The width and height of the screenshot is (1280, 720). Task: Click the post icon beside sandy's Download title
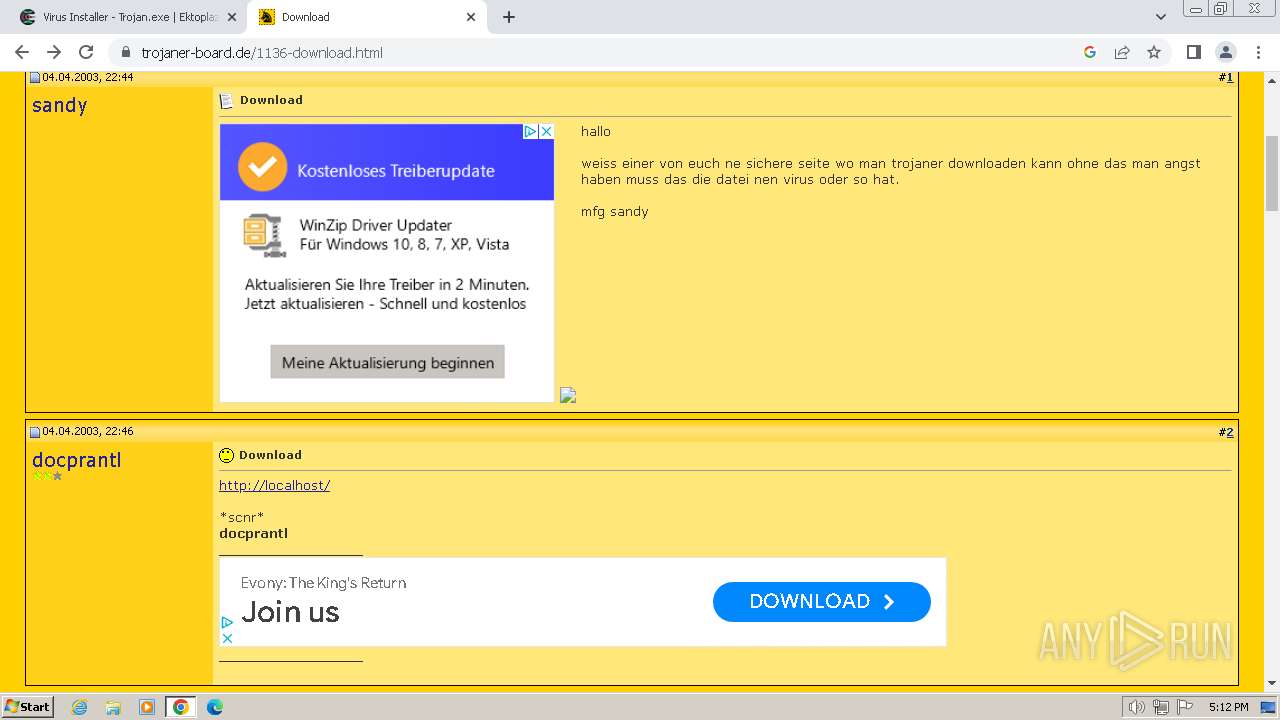[x=226, y=100]
